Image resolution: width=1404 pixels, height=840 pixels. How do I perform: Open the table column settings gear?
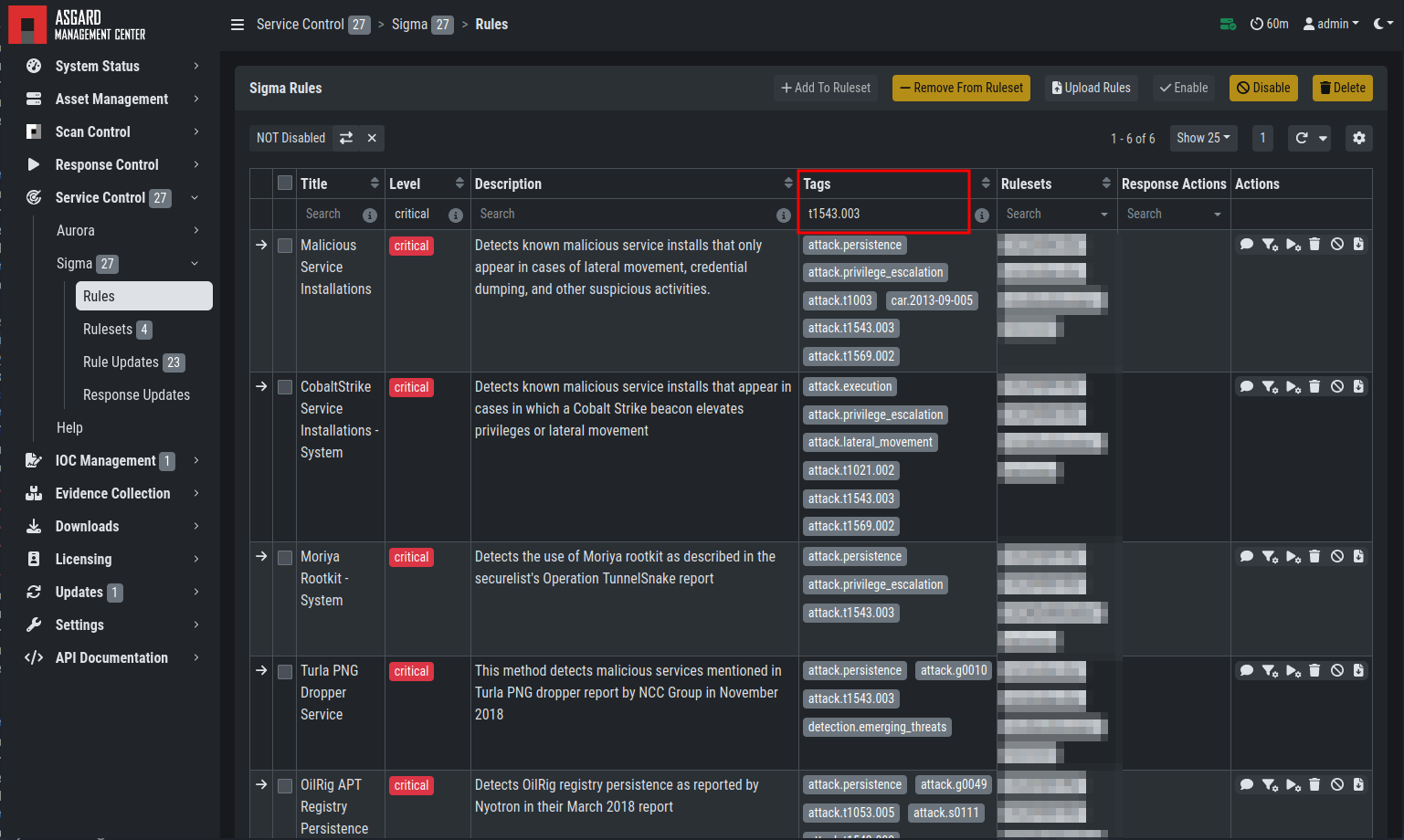click(x=1359, y=138)
